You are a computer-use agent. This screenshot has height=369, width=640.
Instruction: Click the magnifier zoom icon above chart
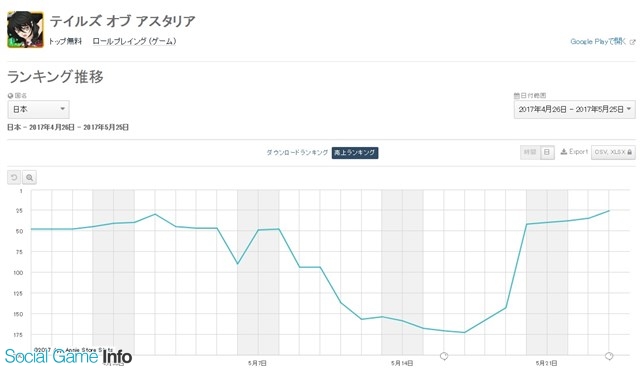29,178
